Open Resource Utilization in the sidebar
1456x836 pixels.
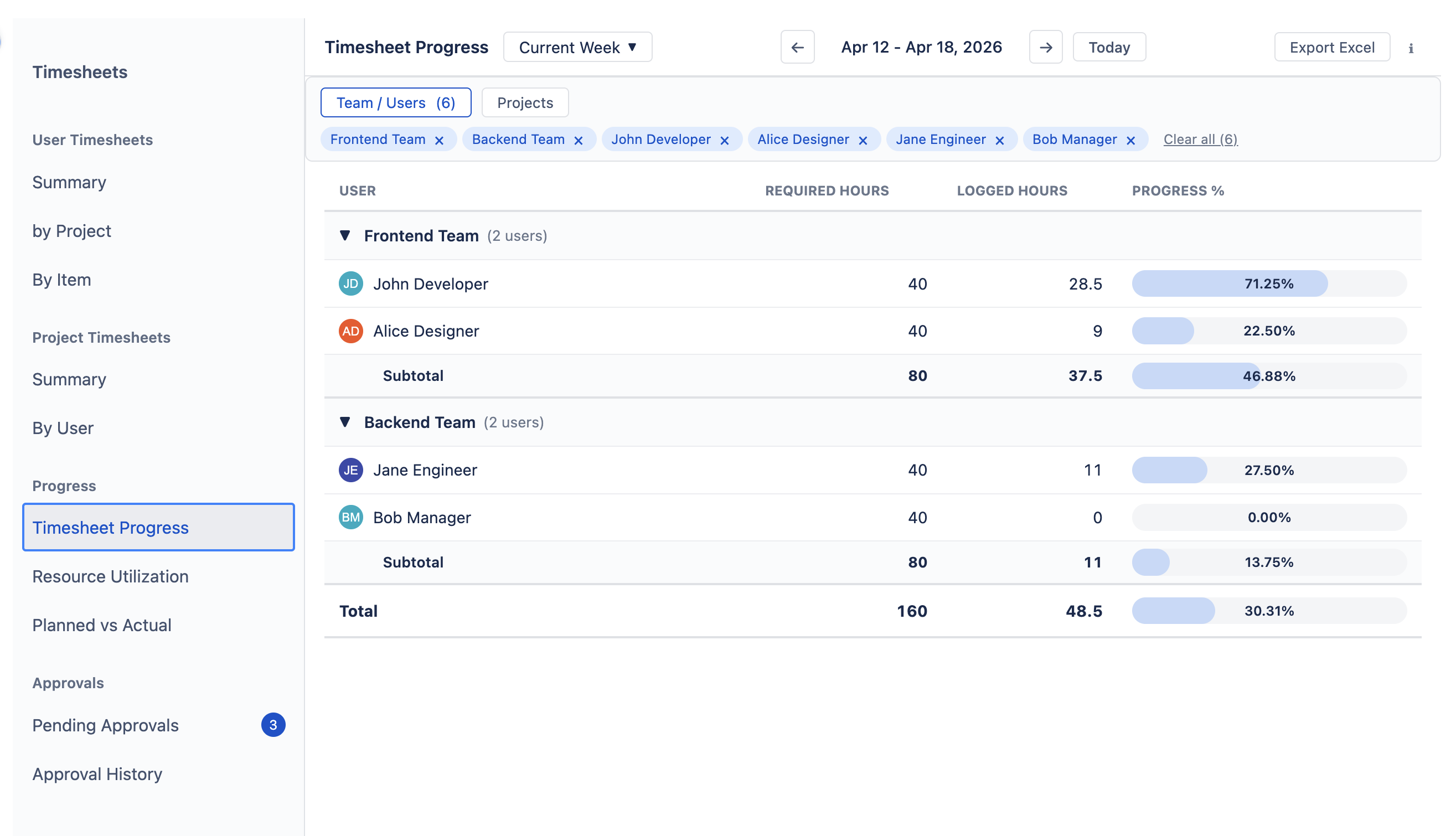click(x=110, y=576)
